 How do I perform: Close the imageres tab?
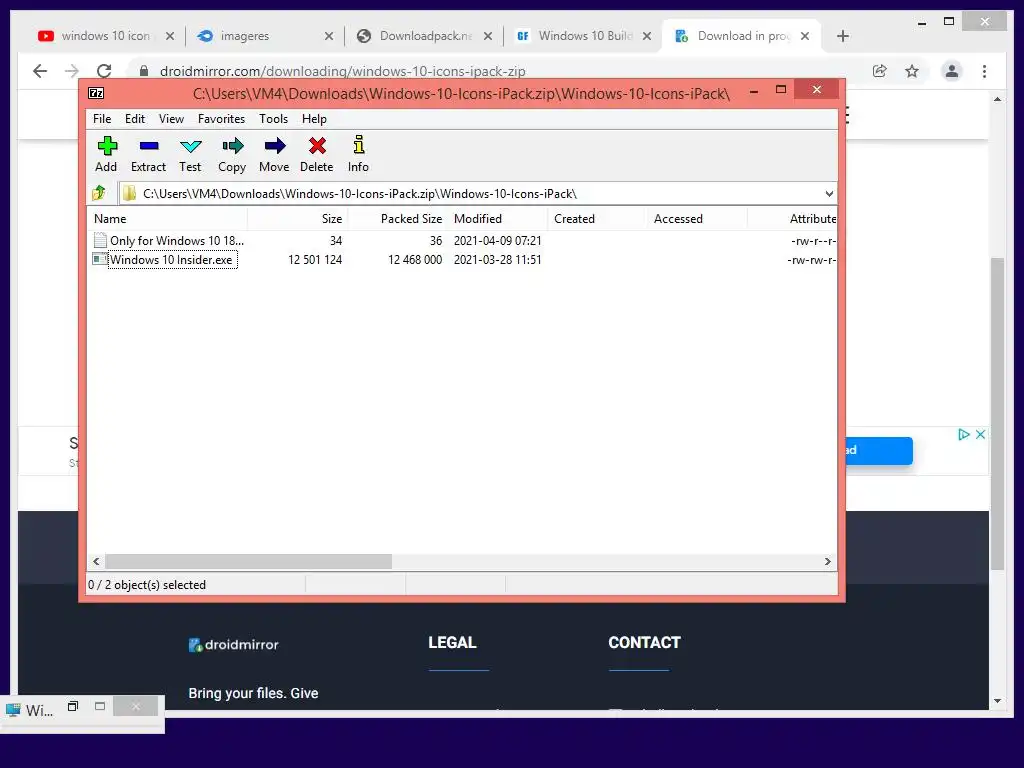pyautogui.click(x=328, y=36)
